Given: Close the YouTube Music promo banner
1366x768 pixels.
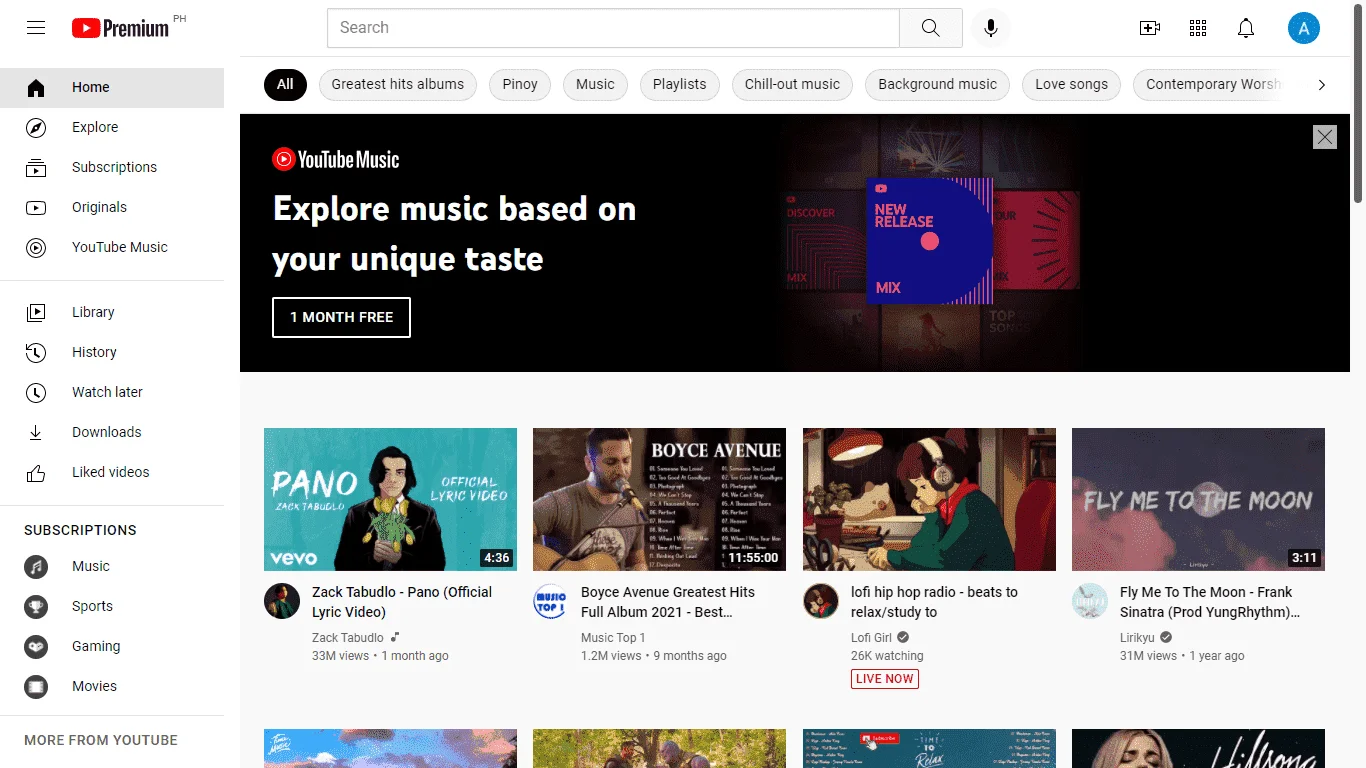Looking at the screenshot, I should 1325,137.
